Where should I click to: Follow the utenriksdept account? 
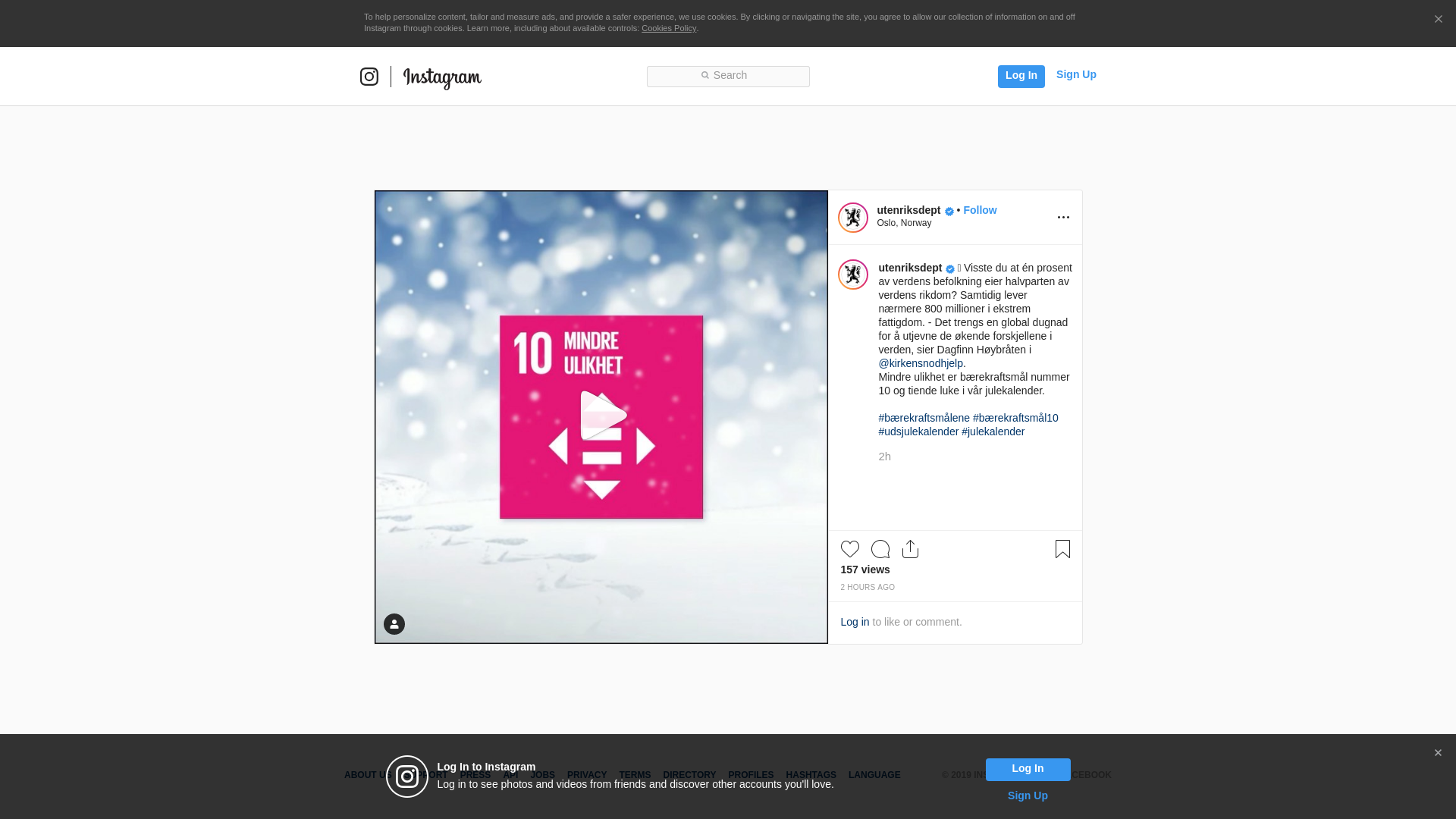pyautogui.click(x=980, y=210)
